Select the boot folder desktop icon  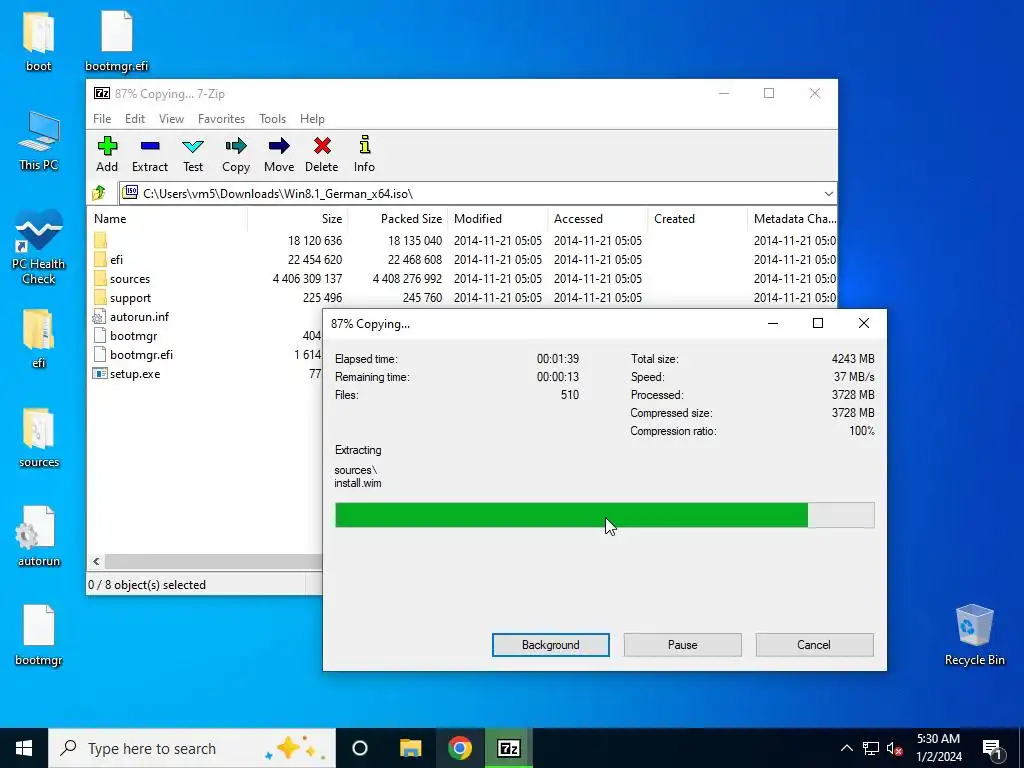tap(39, 41)
